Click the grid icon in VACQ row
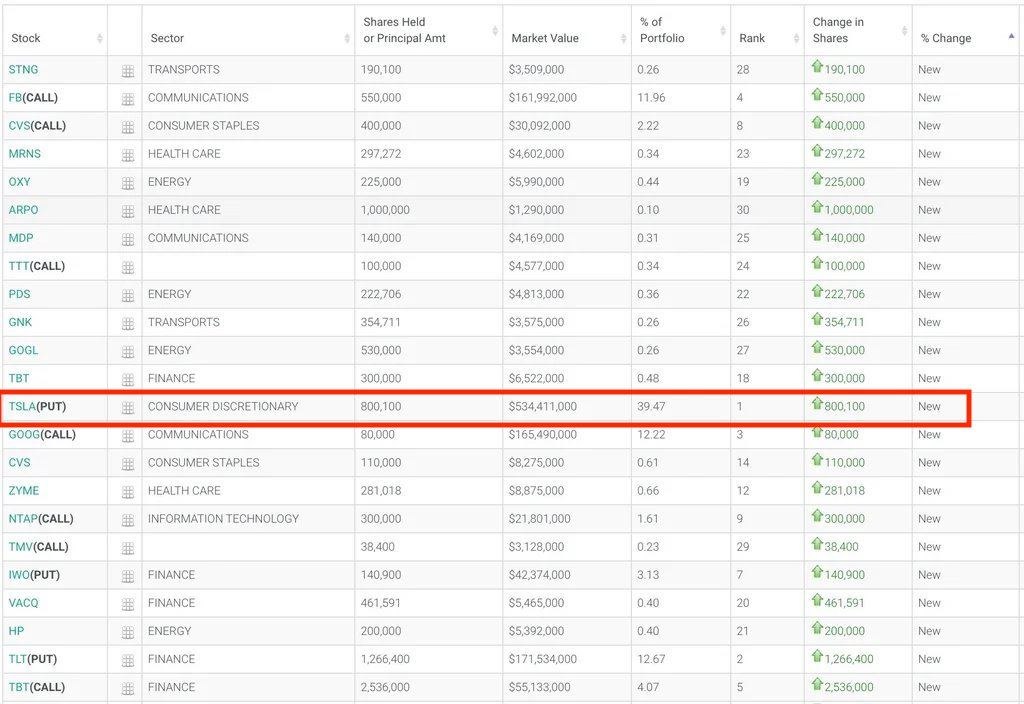 click(128, 605)
